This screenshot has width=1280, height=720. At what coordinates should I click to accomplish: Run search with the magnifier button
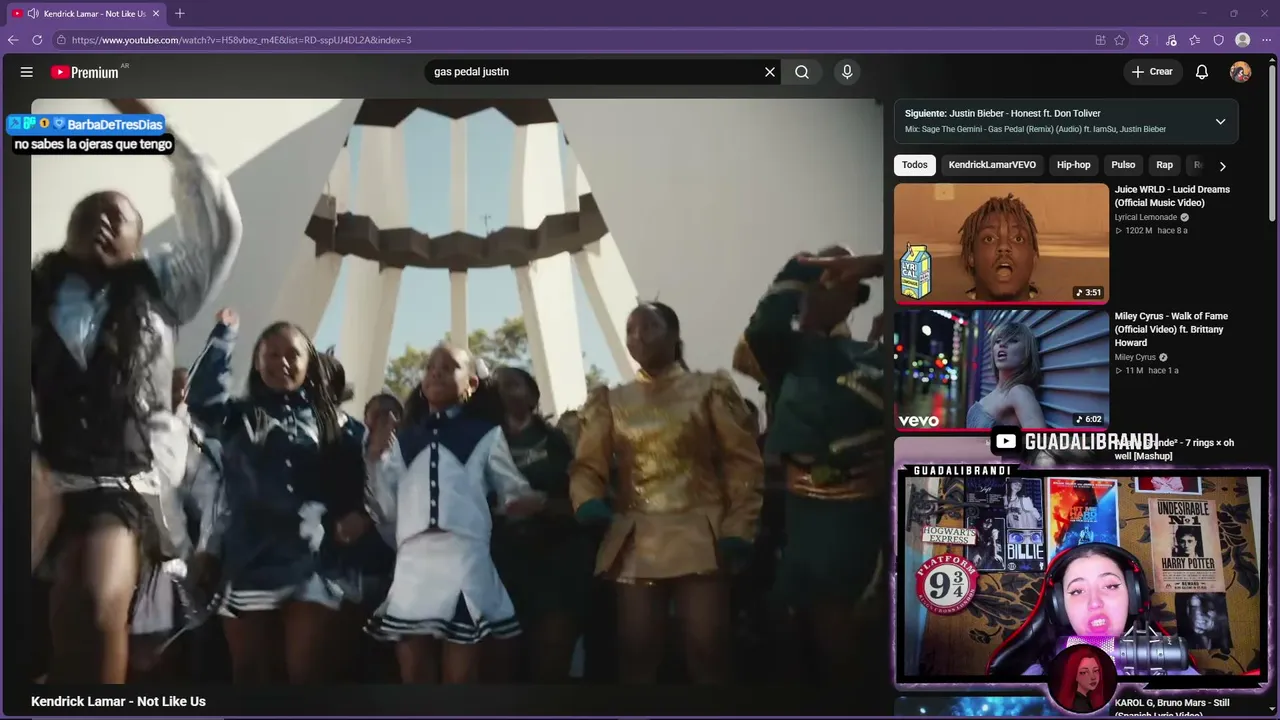click(x=802, y=72)
